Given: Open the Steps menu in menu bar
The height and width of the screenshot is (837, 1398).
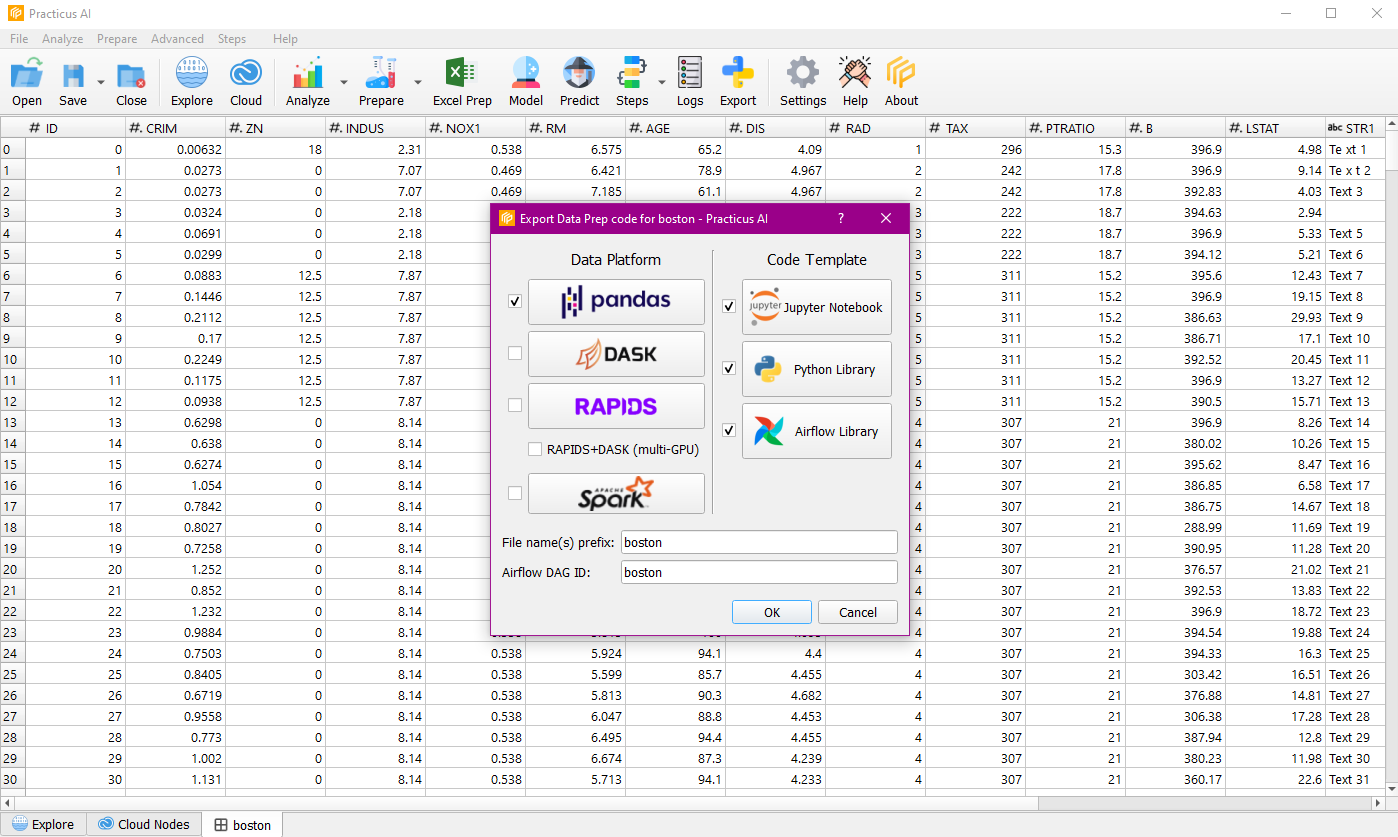Looking at the screenshot, I should [232, 39].
